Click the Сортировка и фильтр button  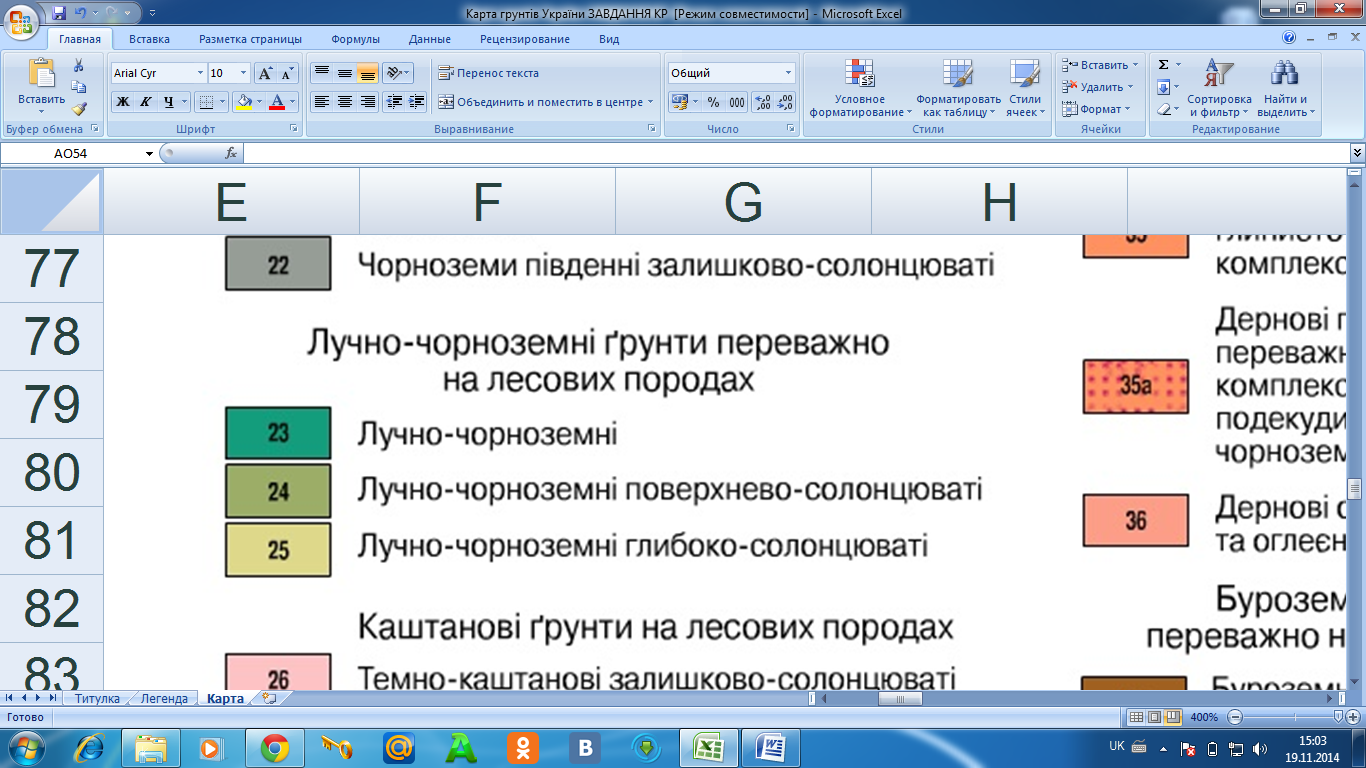[1219, 90]
